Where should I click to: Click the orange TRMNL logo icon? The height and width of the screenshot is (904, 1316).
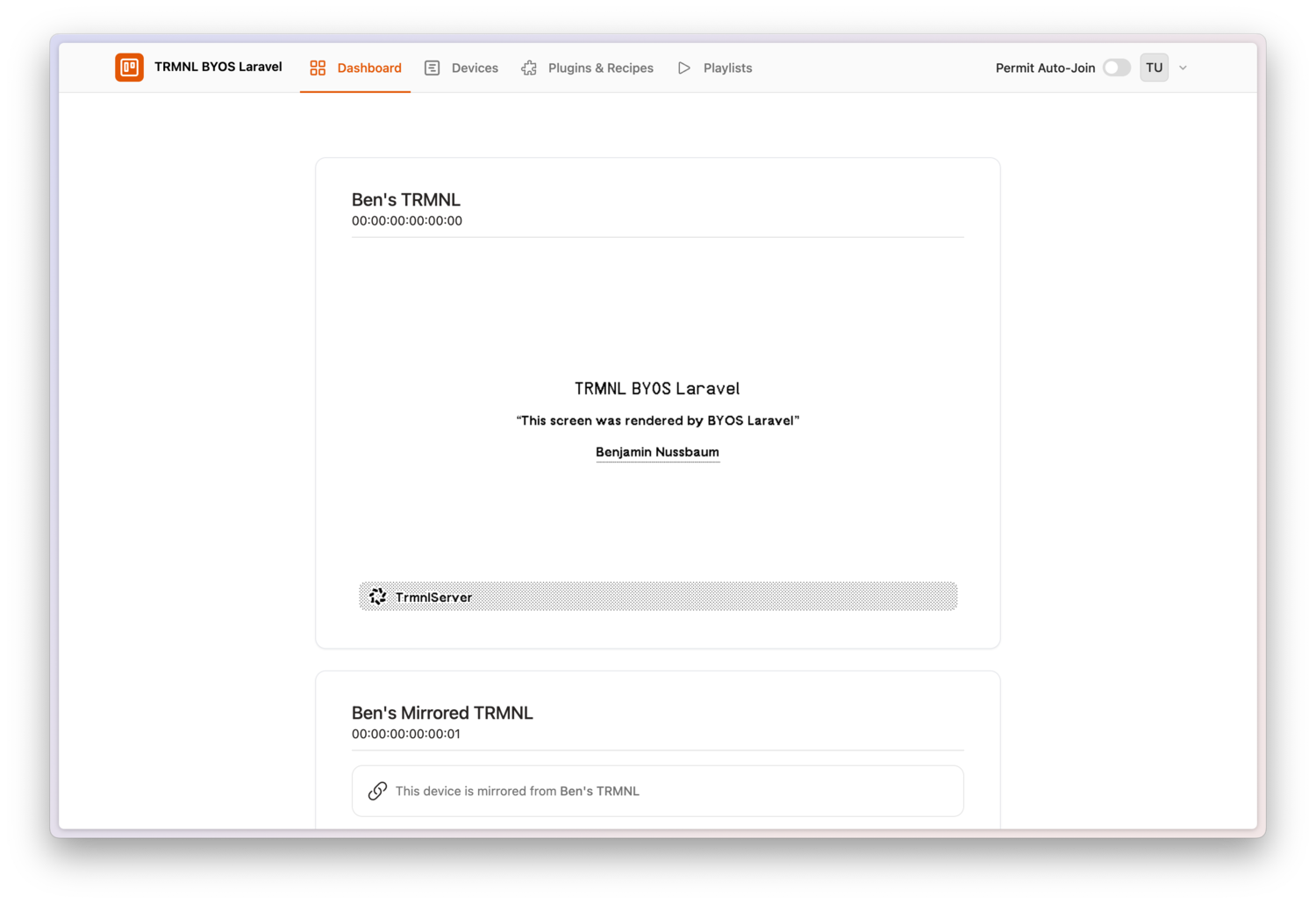pyautogui.click(x=129, y=67)
